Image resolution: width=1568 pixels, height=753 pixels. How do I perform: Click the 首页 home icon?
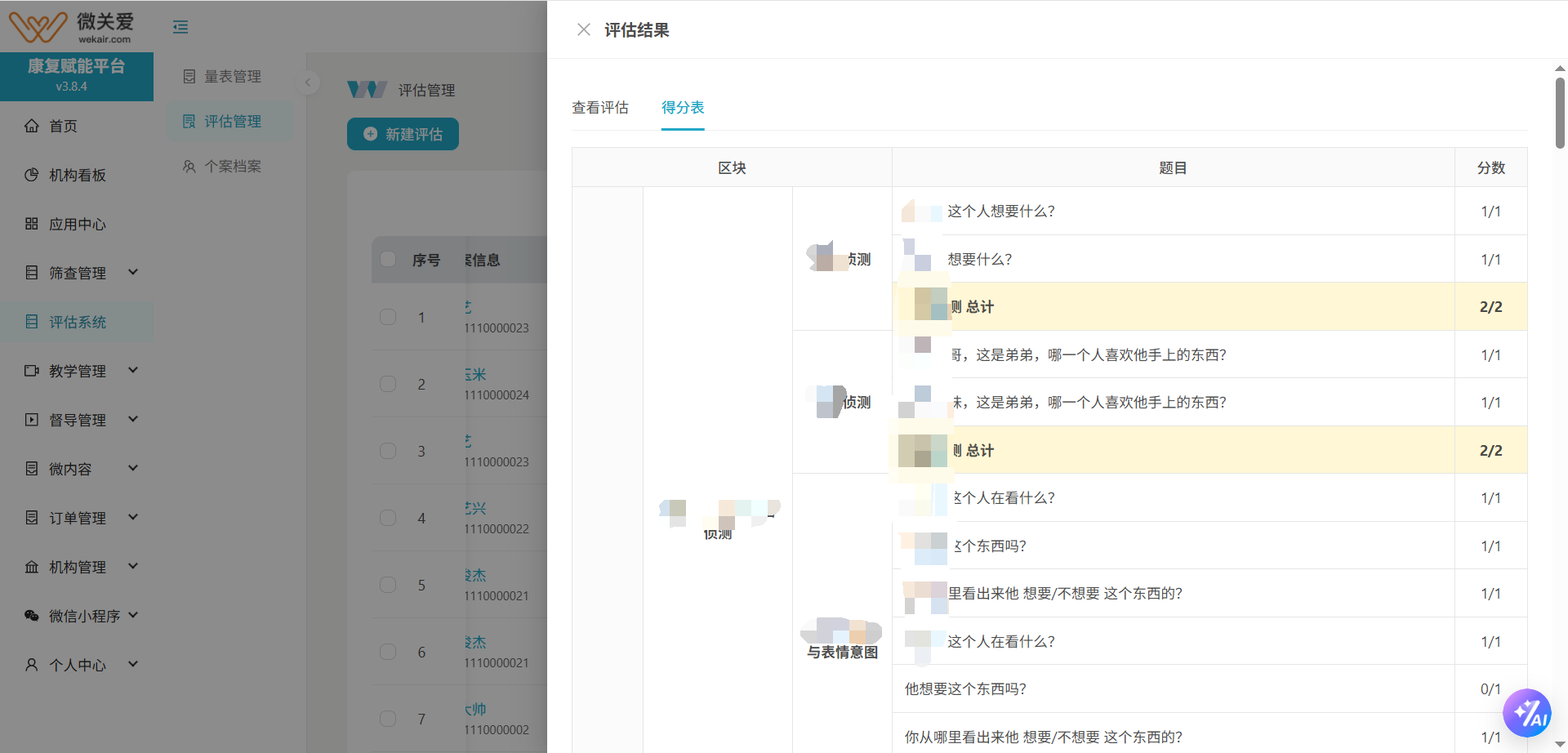(x=32, y=126)
